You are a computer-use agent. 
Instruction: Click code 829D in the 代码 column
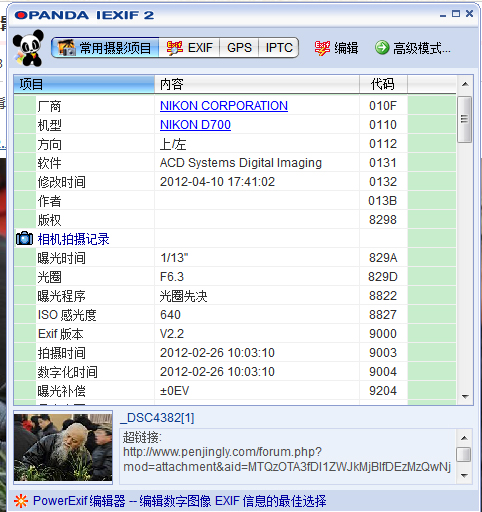point(383,277)
